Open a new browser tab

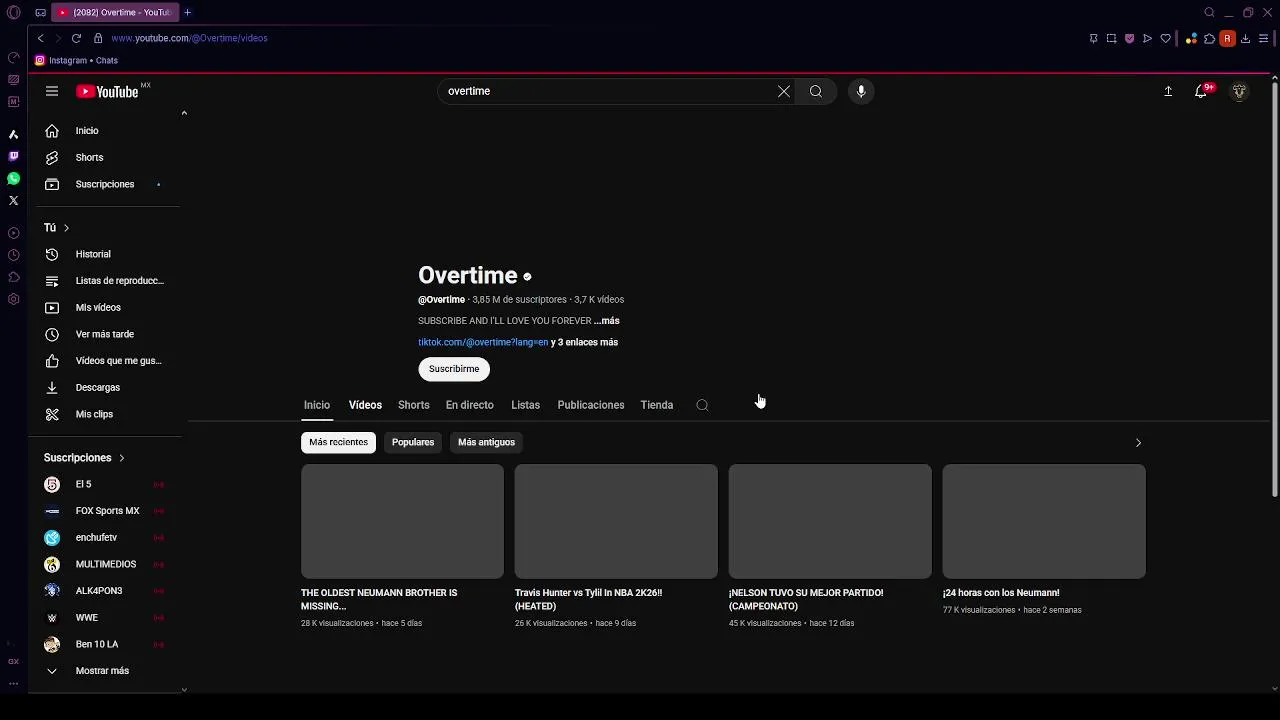click(x=187, y=12)
